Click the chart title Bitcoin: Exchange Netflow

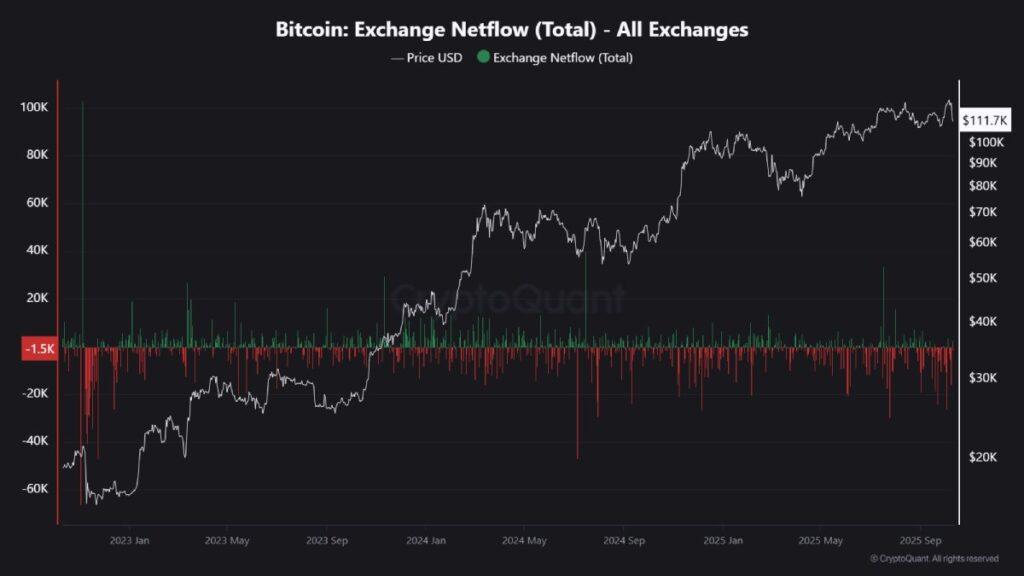(511, 30)
